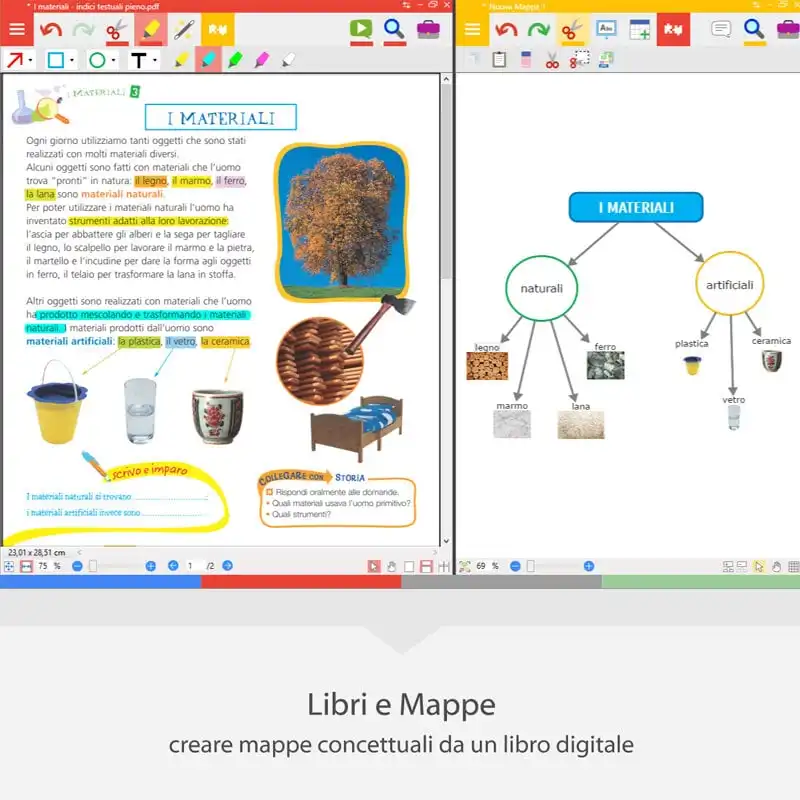The image size is (800, 800).
Task: Select the green highlighter tool
Action: 235,60
